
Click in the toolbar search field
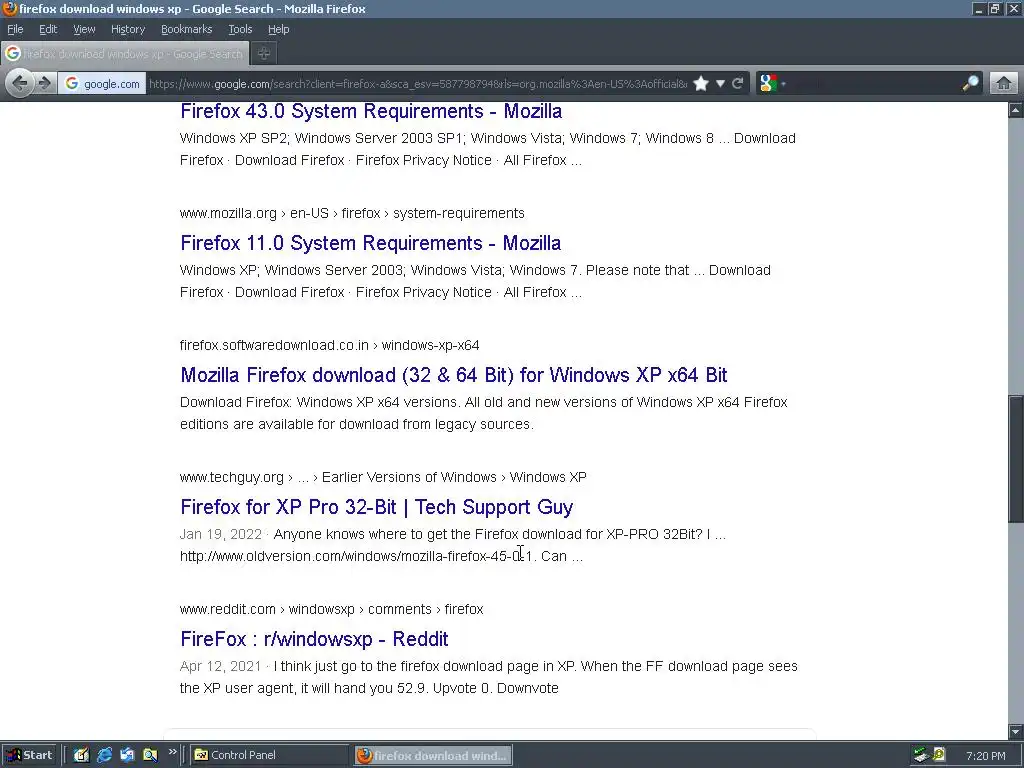coord(875,84)
